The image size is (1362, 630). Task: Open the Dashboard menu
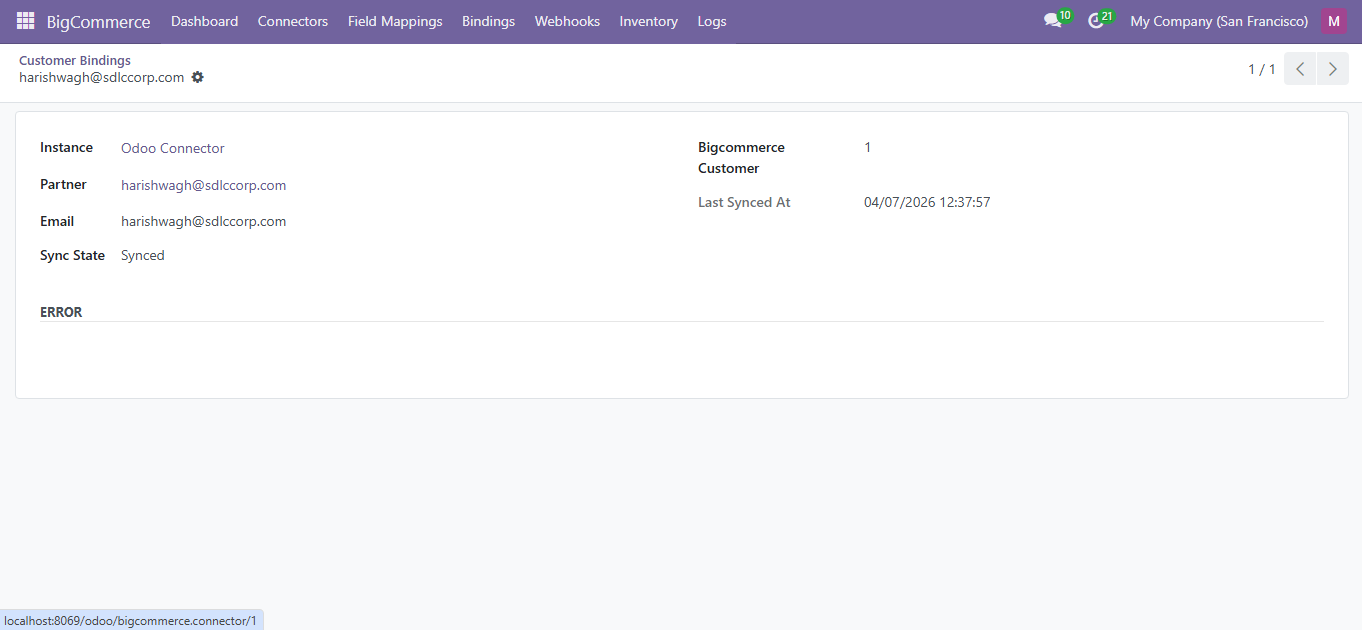[204, 21]
